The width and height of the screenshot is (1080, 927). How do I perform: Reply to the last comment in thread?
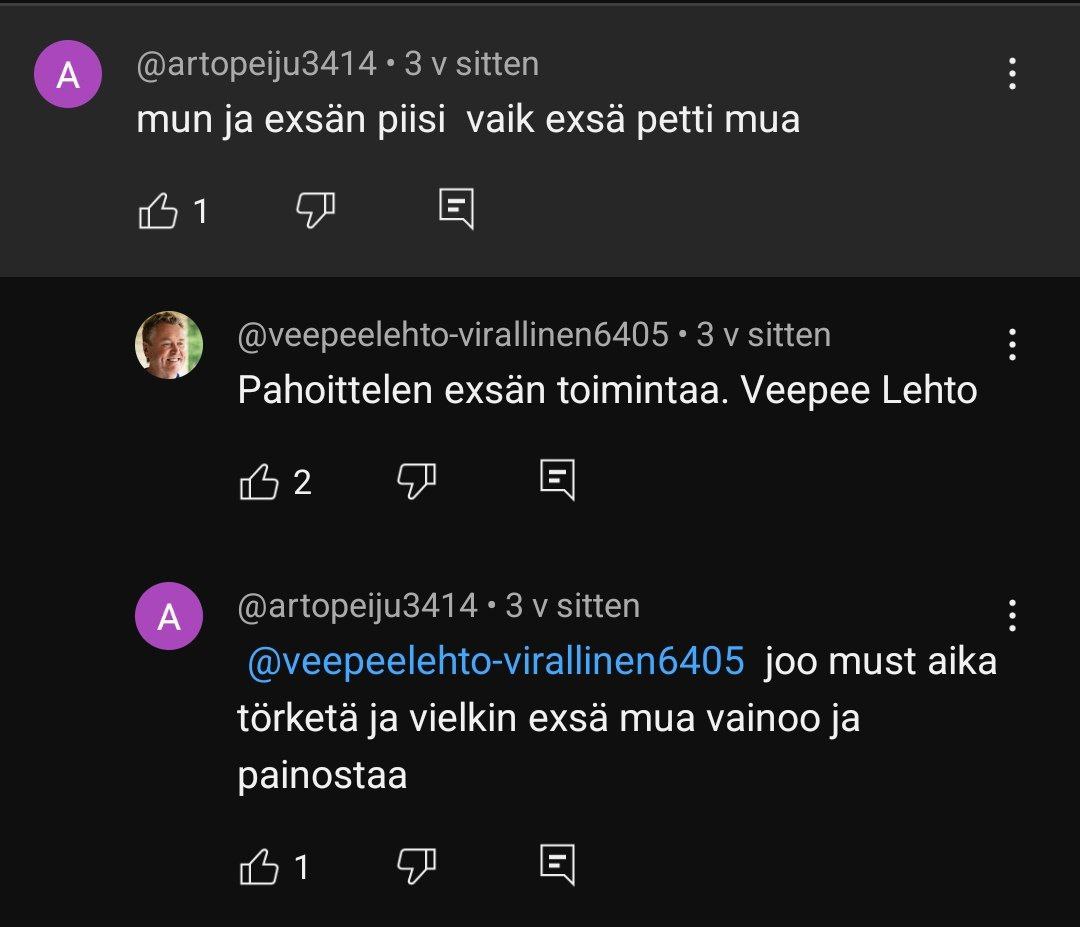pyautogui.click(x=557, y=864)
